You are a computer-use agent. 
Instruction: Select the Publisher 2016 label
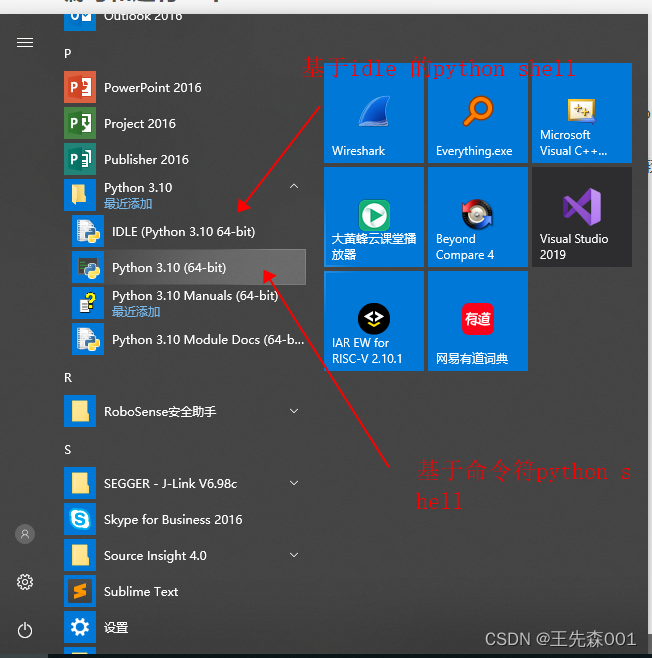tap(146, 159)
